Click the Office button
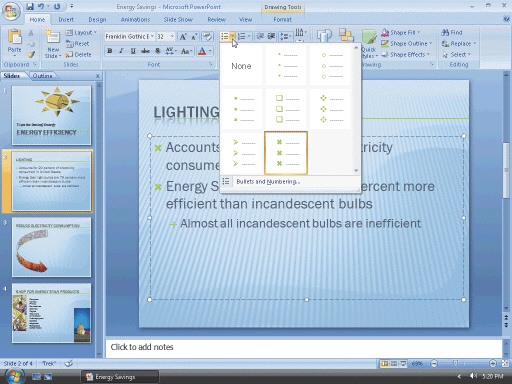This screenshot has height=384, width=512. (11, 10)
